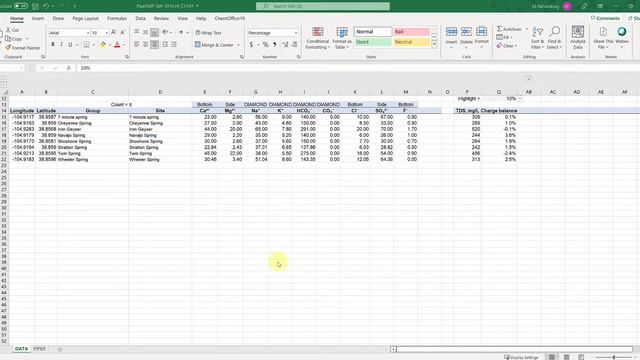
Task: Click AutoSum
Action: pyautogui.click(x=509, y=29)
